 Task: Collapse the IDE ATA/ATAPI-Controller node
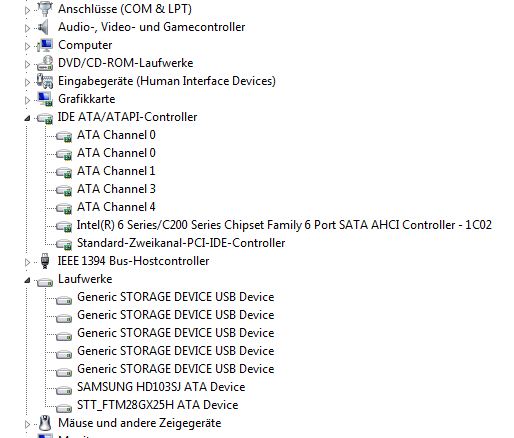27,118
